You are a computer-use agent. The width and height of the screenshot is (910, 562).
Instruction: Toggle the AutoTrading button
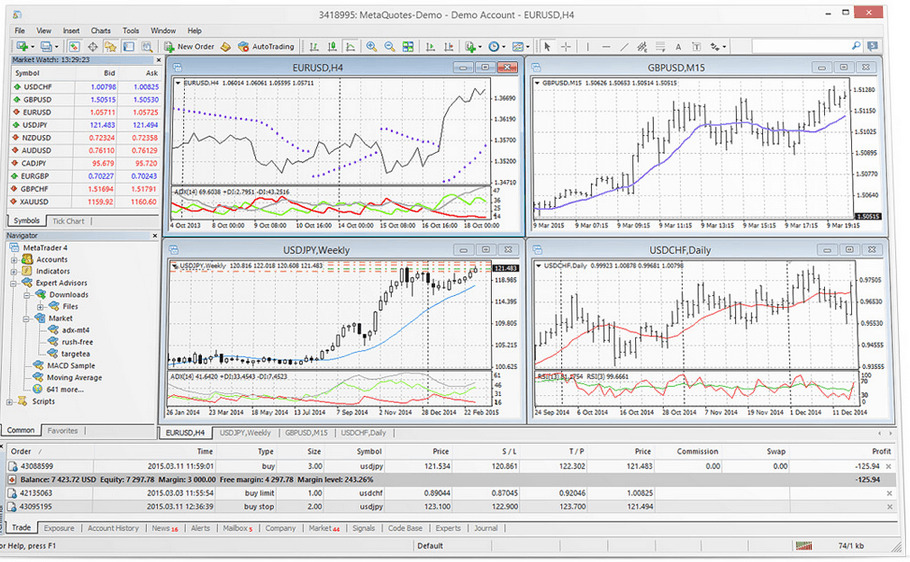pos(266,46)
